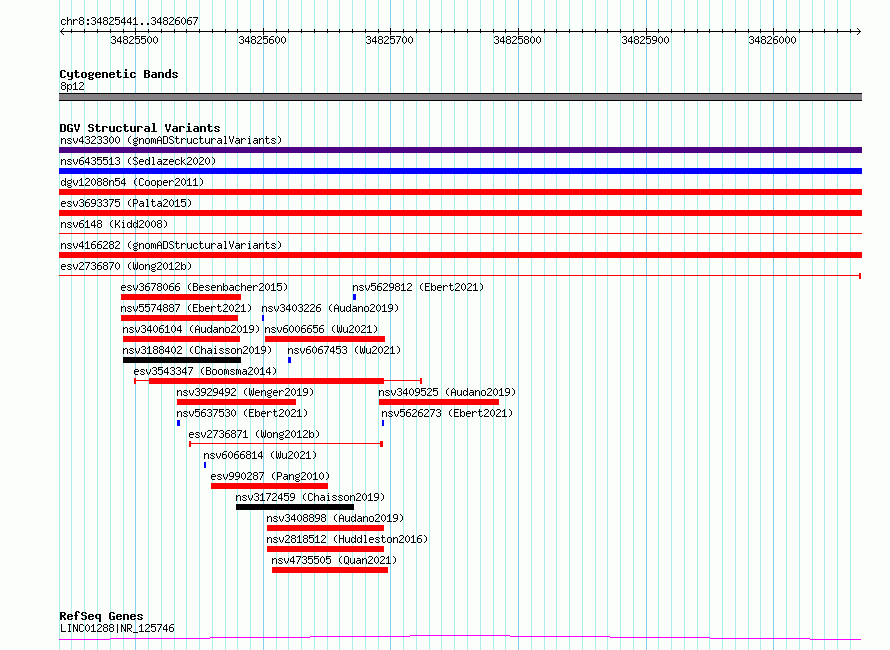Click esv990287 Pang2010 label
Screen dimensions: 890x650
click(270, 476)
